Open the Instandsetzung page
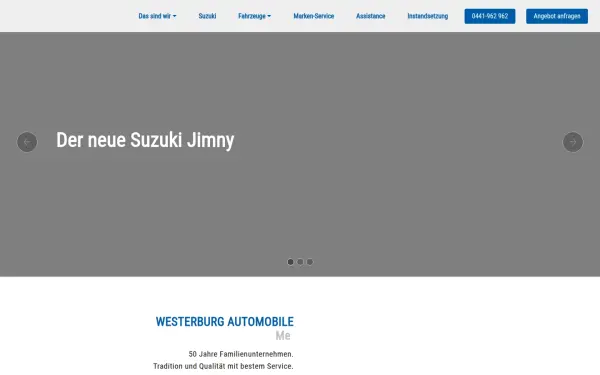This screenshot has width=600, height=375. [x=428, y=16]
